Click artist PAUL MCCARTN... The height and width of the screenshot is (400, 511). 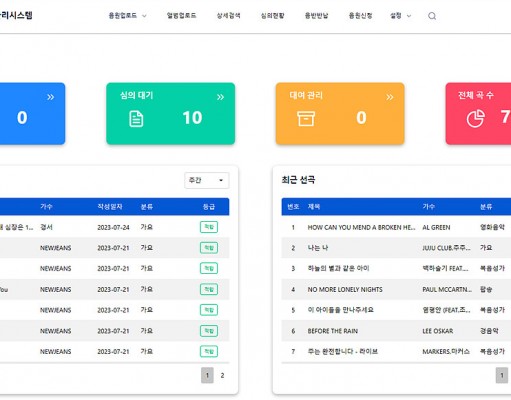pos(447,289)
